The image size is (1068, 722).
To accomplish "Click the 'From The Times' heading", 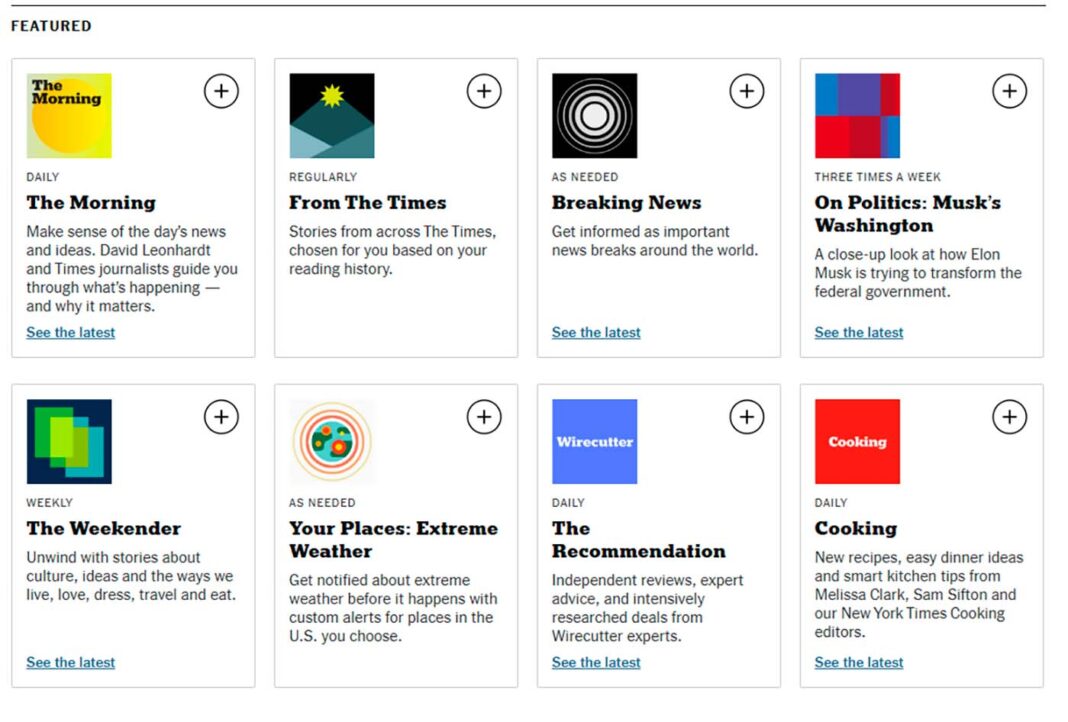I will point(367,202).
